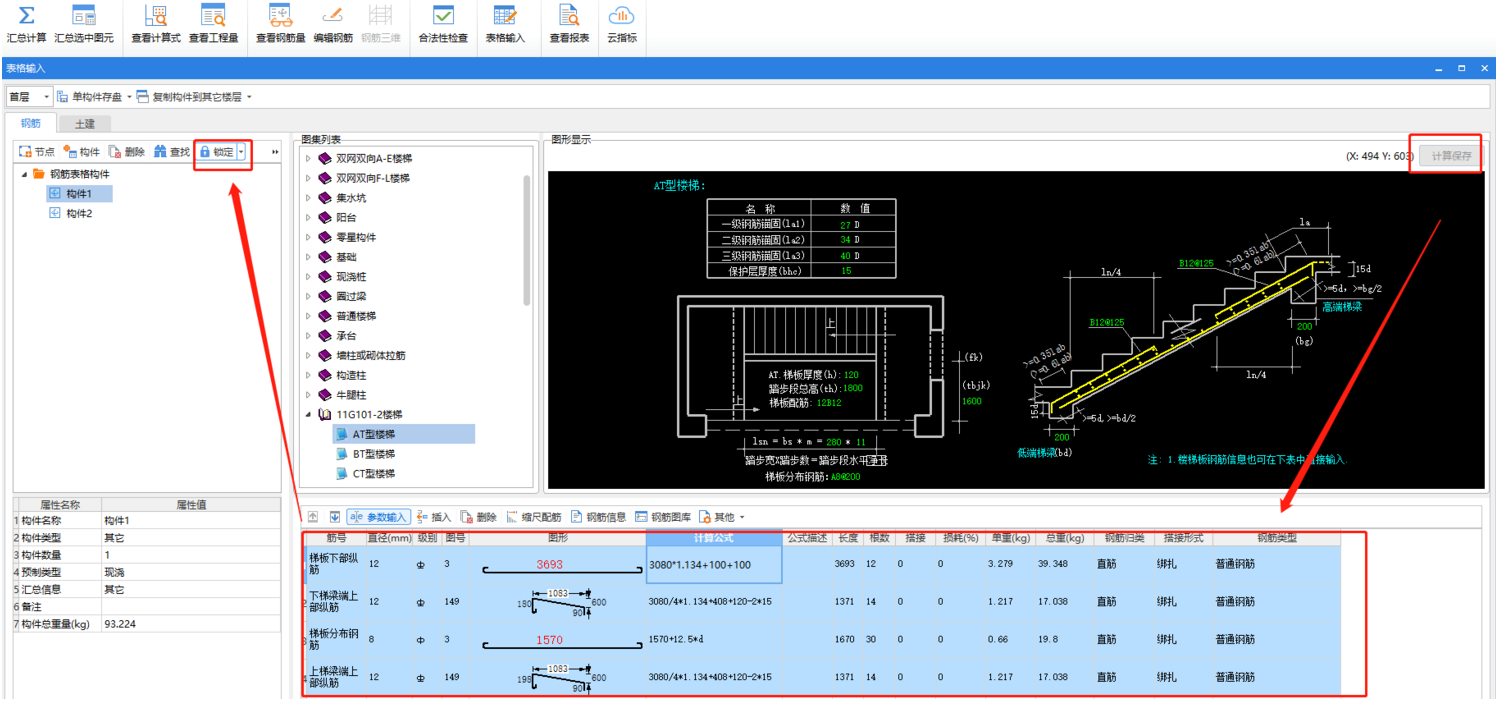Click move-row-down arrow in rebar toolbar
Image resolution: width=1496 pixels, height=710 pixels.
point(335,517)
